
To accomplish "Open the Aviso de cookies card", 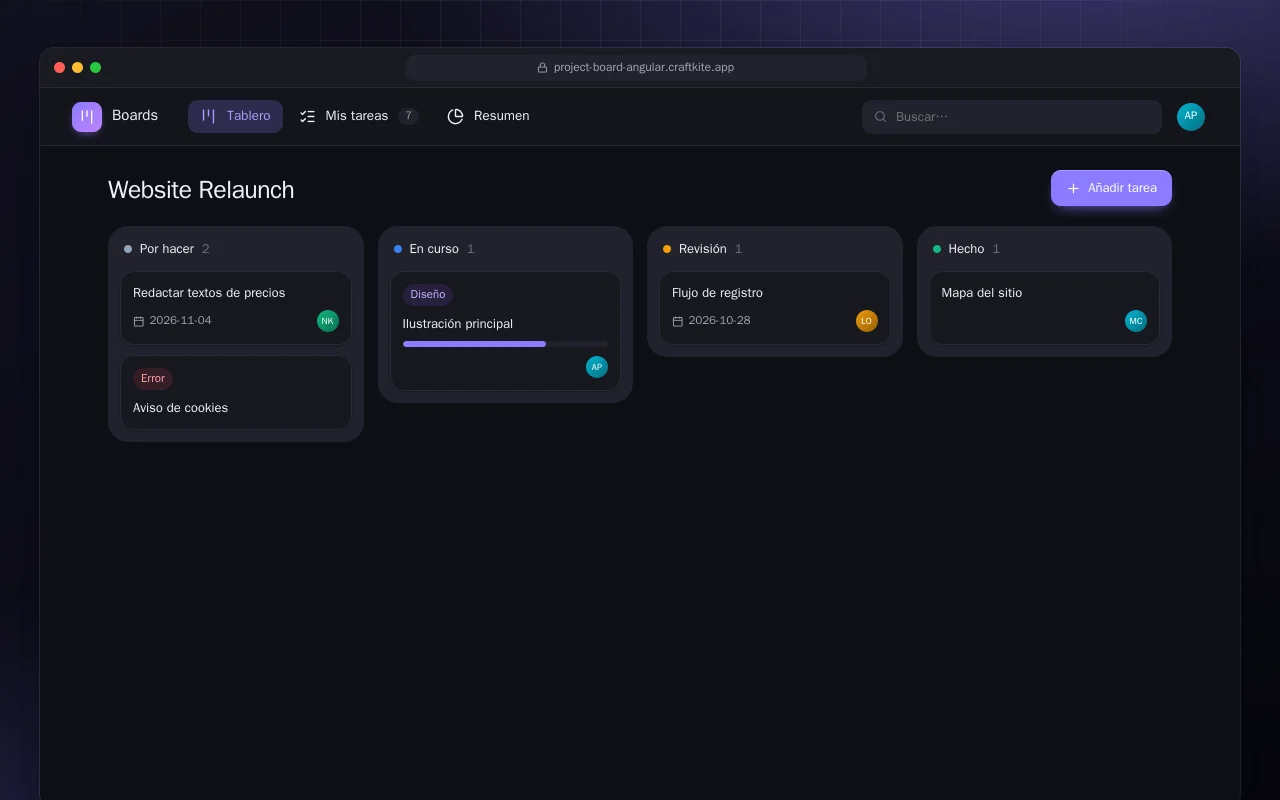I will point(236,393).
